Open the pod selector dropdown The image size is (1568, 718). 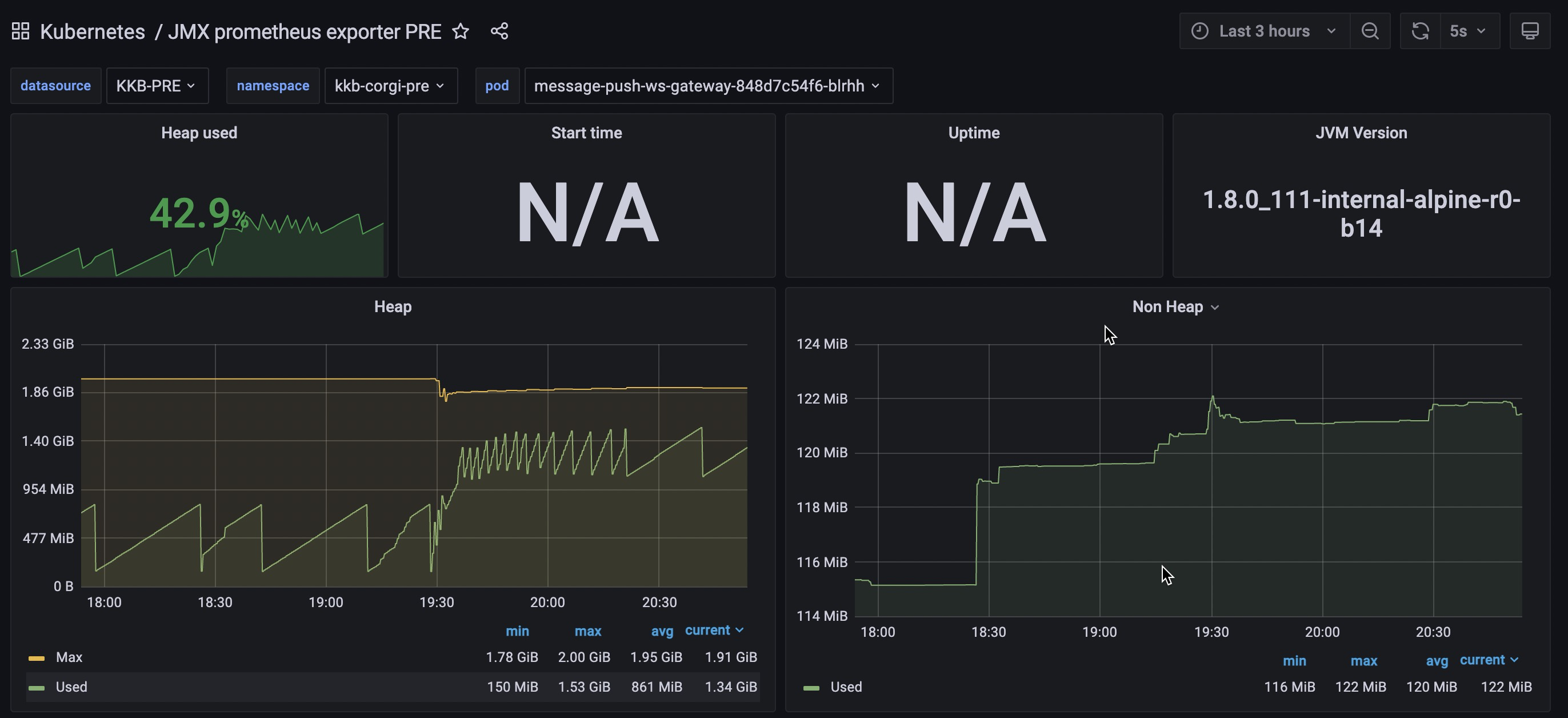[x=708, y=86]
